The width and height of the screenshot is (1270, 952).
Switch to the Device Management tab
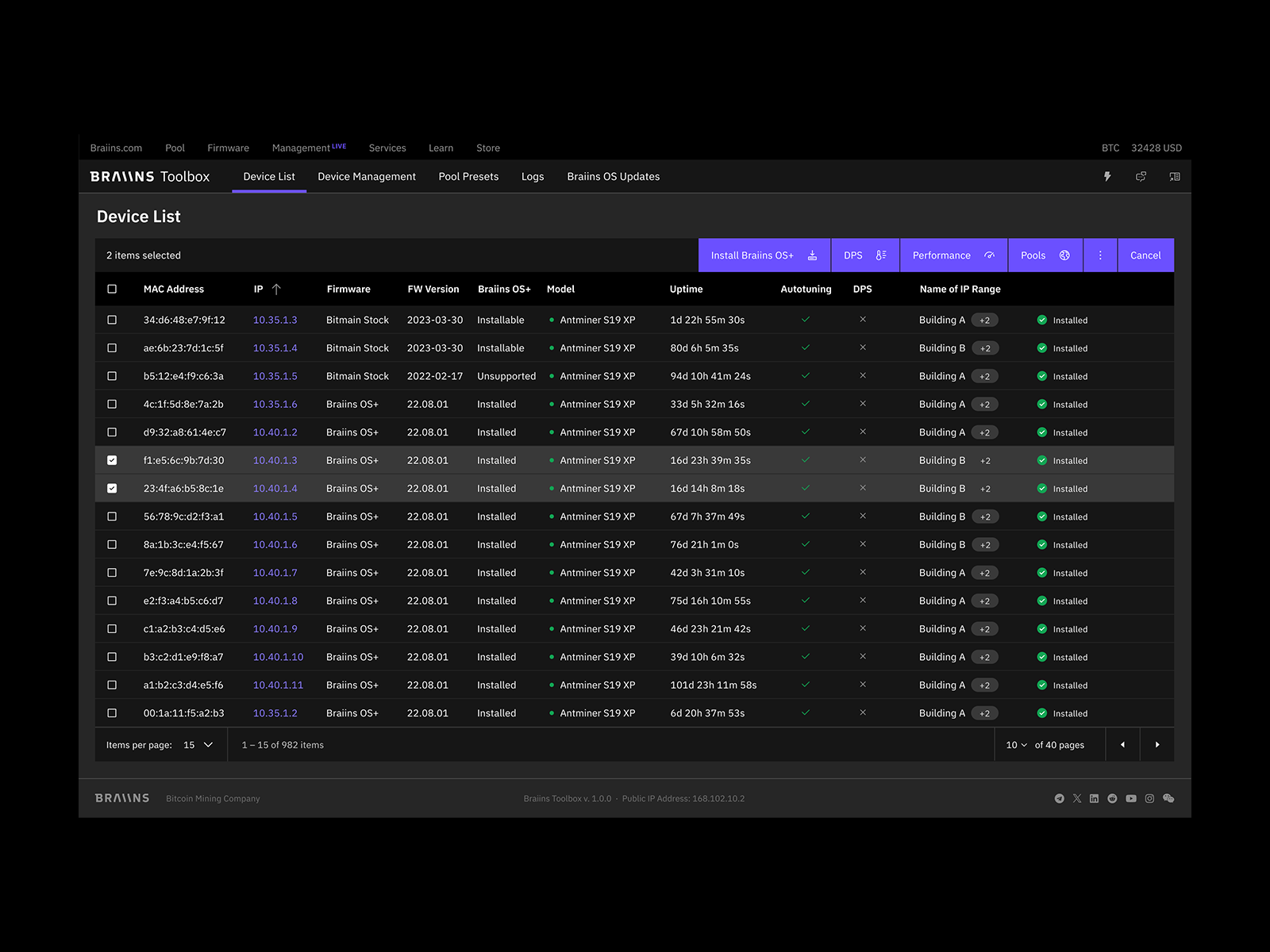(x=367, y=177)
